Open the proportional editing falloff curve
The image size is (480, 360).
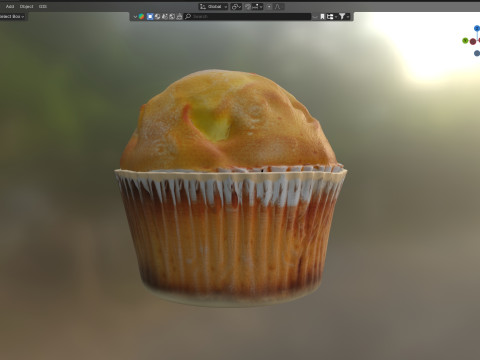pyautogui.click(x=277, y=7)
